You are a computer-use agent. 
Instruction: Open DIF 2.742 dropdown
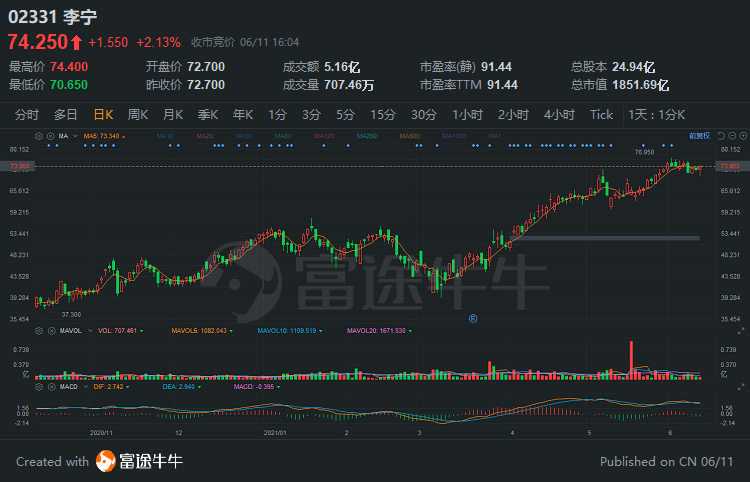[128, 386]
